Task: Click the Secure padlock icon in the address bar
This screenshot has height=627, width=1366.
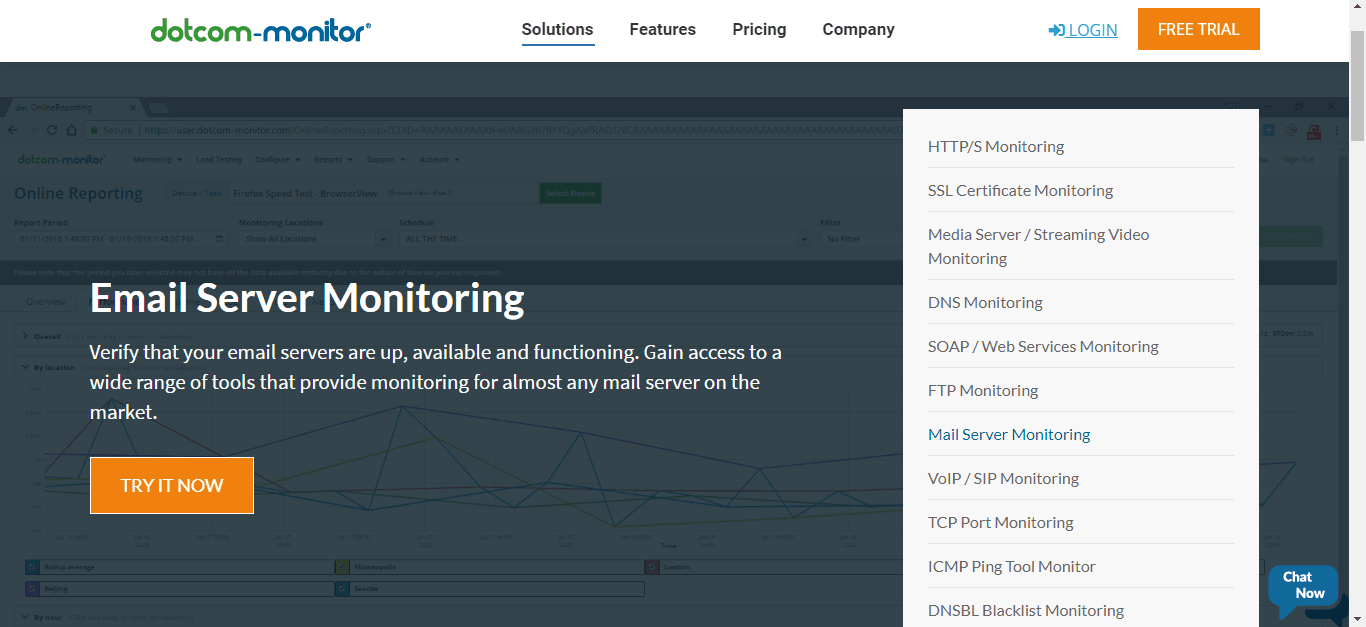Action: (94, 129)
